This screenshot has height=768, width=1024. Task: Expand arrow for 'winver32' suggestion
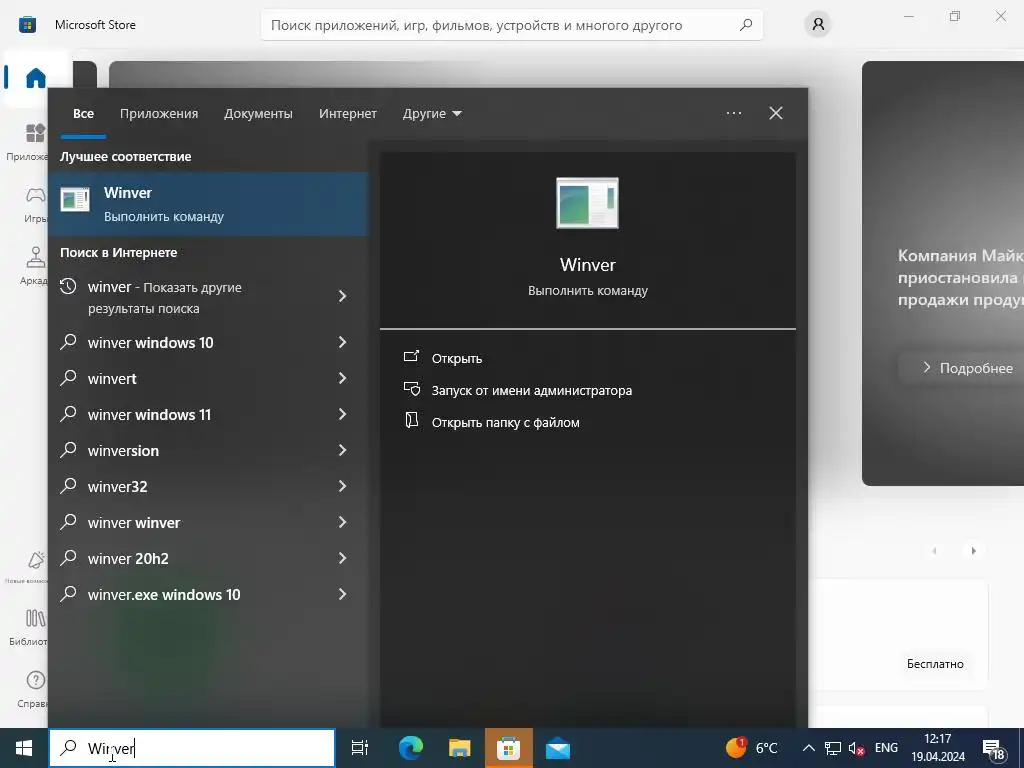pos(342,486)
